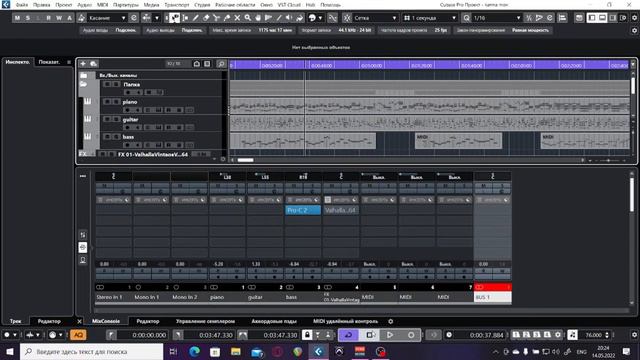Open the Valhalla insert slot
Viewport: 640px width, 360px height.
point(340,210)
